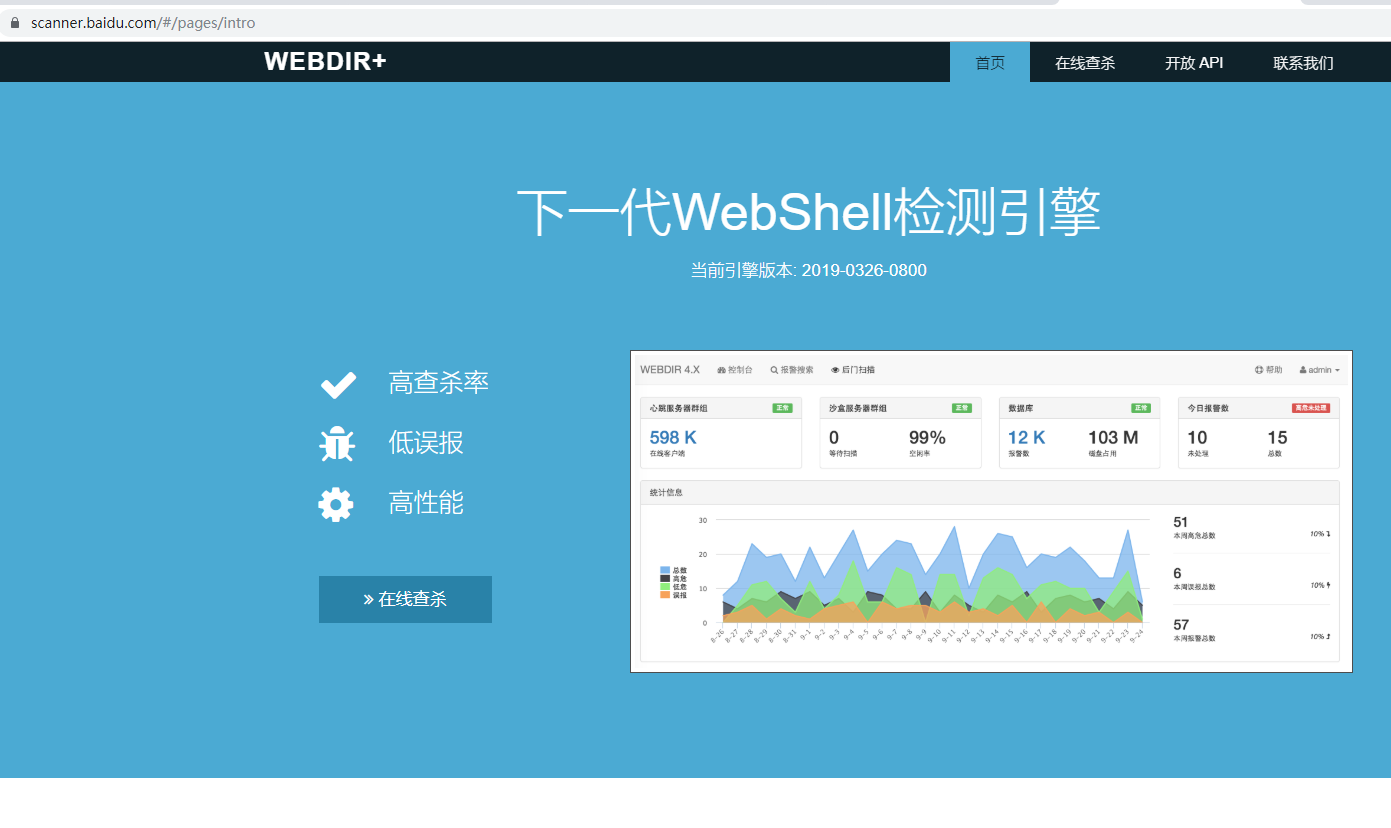The height and width of the screenshot is (828, 1391).
Task: Click the gear icon beside 高性能
Action: pos(336,503)
